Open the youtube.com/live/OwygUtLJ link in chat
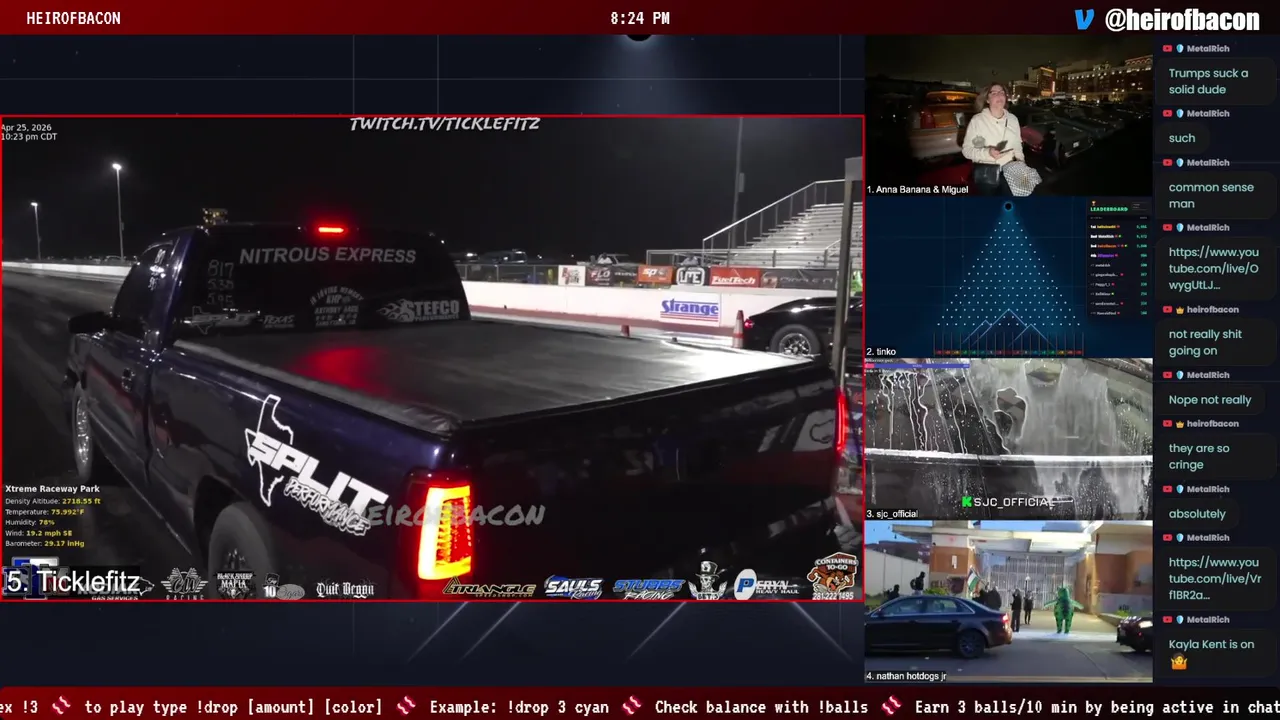1280x720 pixels. 1213,269
